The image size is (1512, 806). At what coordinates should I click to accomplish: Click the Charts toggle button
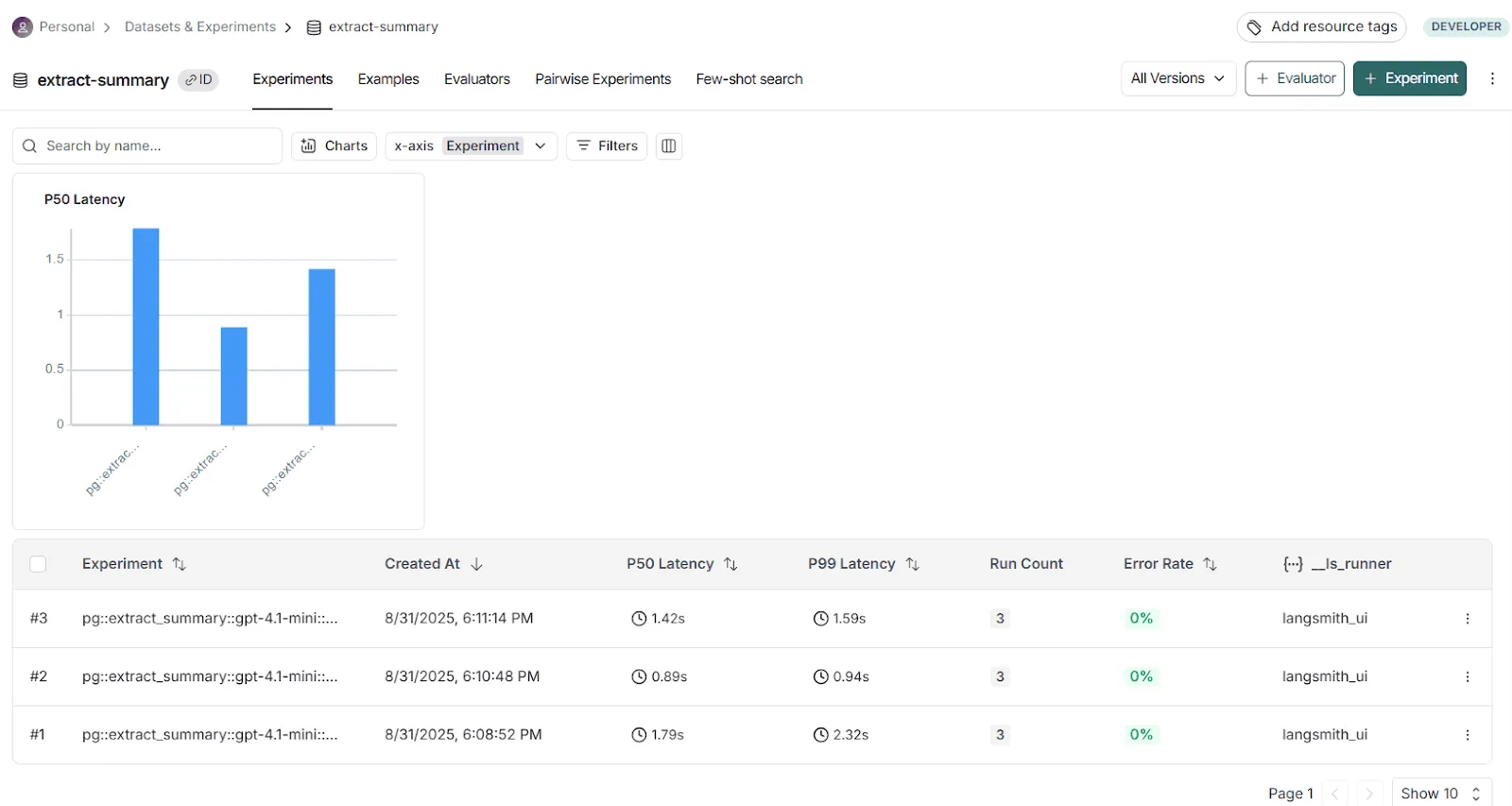(x=334, y=146)
